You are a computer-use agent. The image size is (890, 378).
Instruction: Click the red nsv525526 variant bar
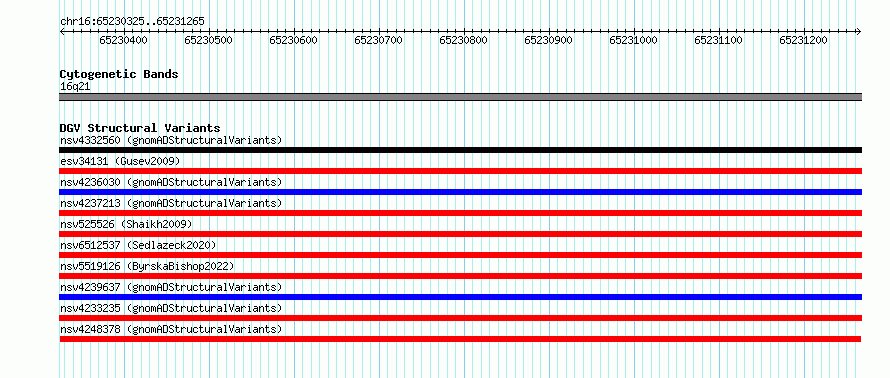[x=460, y=234]
